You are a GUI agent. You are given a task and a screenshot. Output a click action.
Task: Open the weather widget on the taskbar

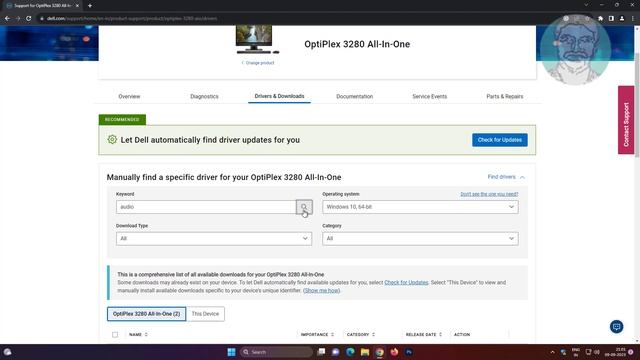[7, 352]
